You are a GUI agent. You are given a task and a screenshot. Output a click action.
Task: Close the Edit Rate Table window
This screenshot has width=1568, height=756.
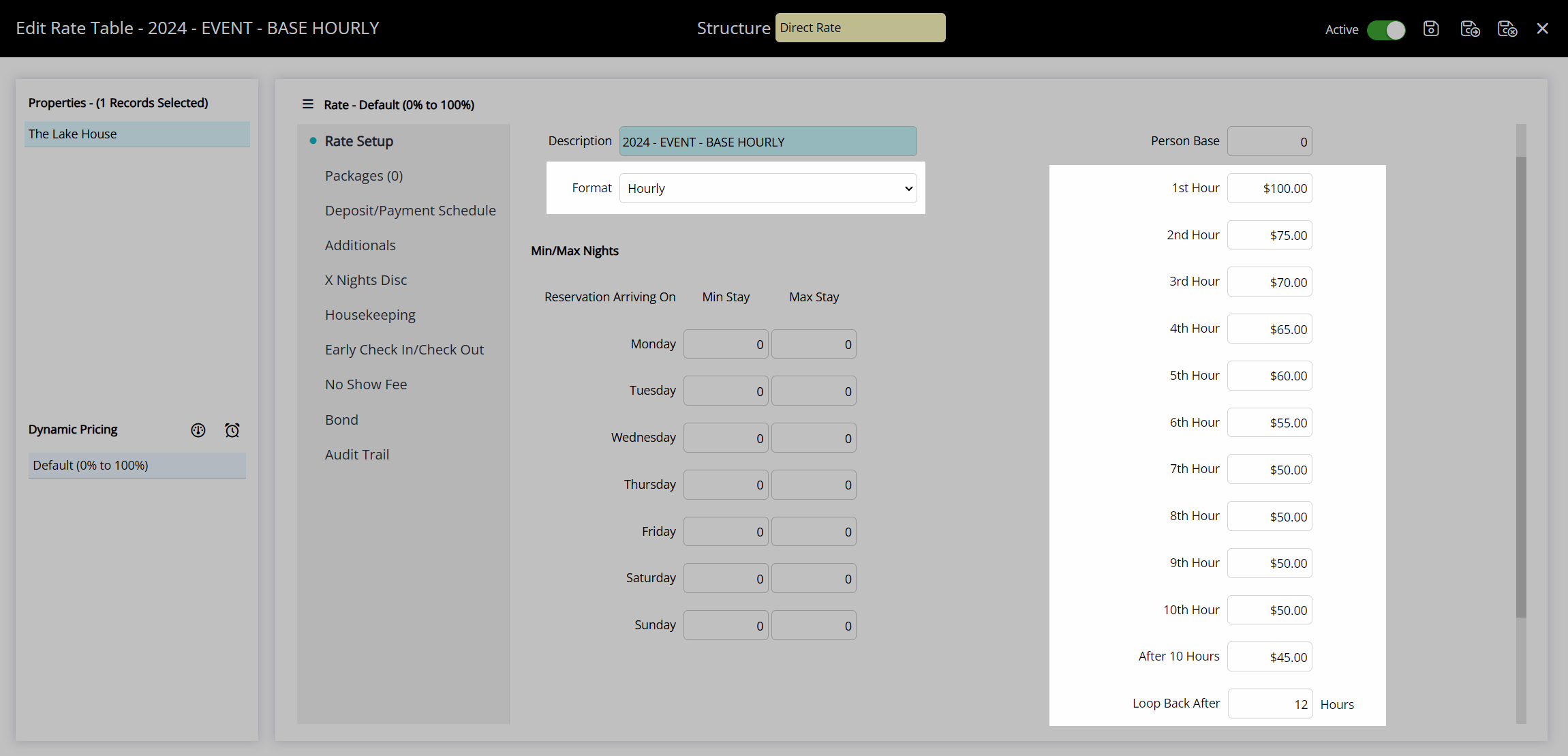[1543, 29]
